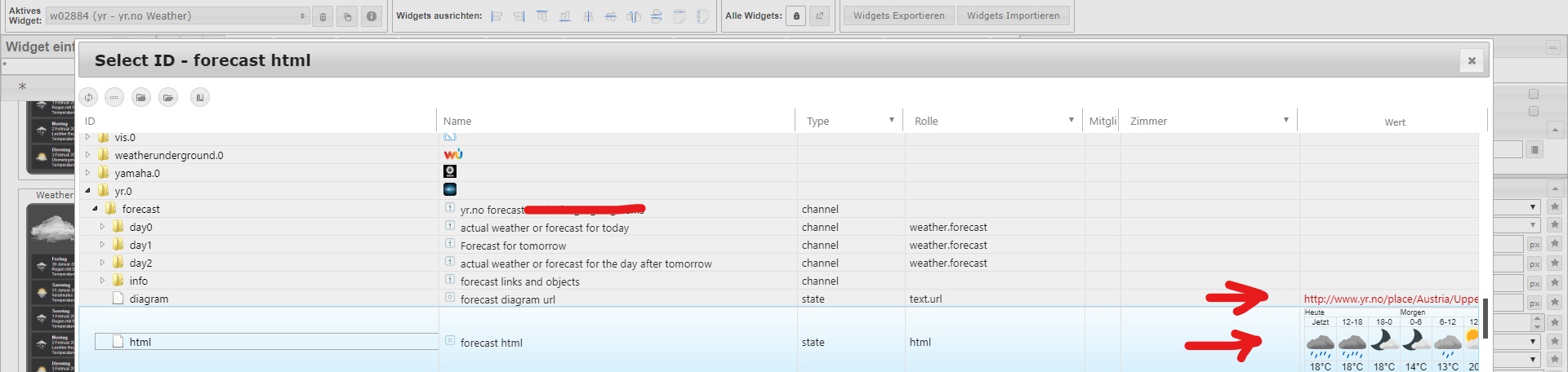The image size is (1568, 372).
Task: Align widgets to the left edge
Action: tap(497, 16)
